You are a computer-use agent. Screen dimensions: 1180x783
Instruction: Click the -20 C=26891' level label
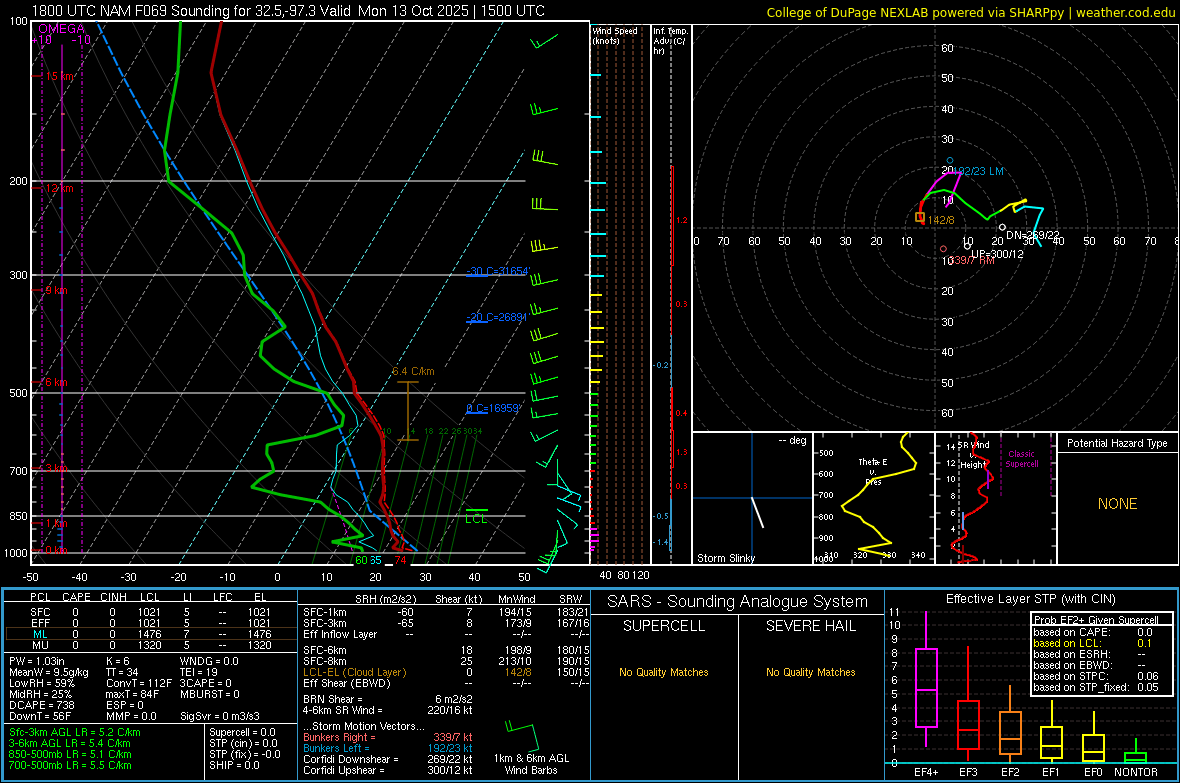point(497,317)
